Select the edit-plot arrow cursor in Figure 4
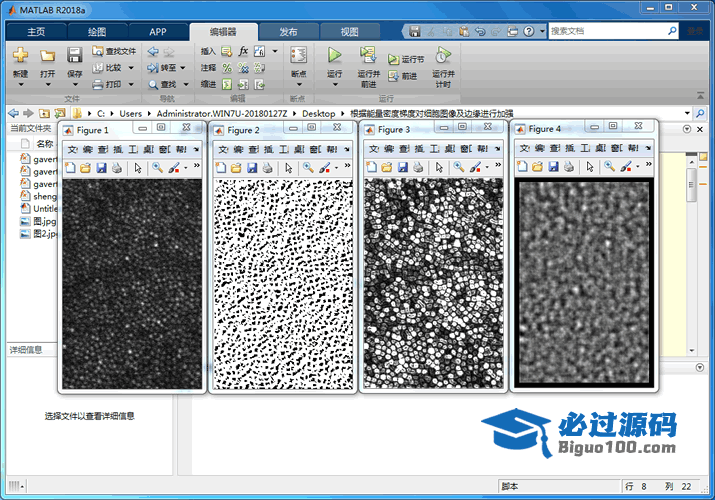Screen dimensions: 715x500 (x=588, y=168)
